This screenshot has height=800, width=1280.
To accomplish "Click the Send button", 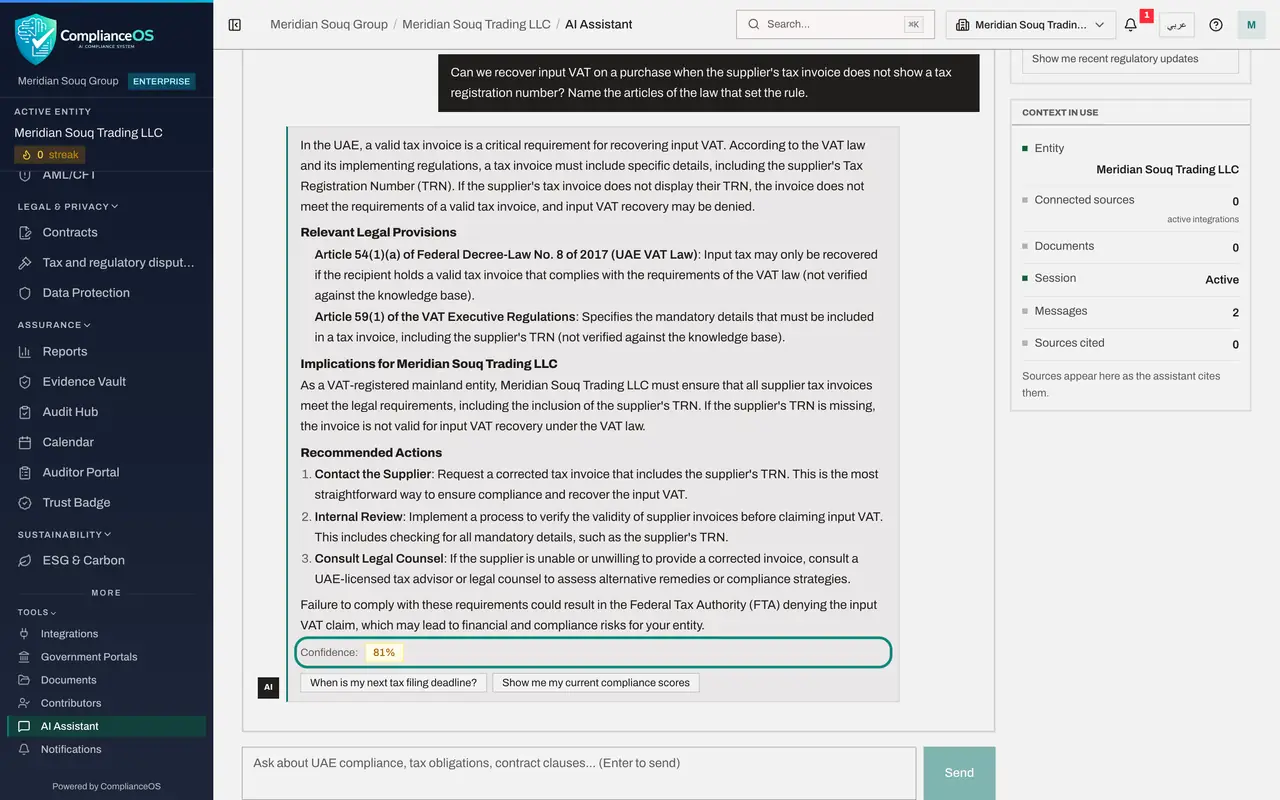I will point(959,773).
